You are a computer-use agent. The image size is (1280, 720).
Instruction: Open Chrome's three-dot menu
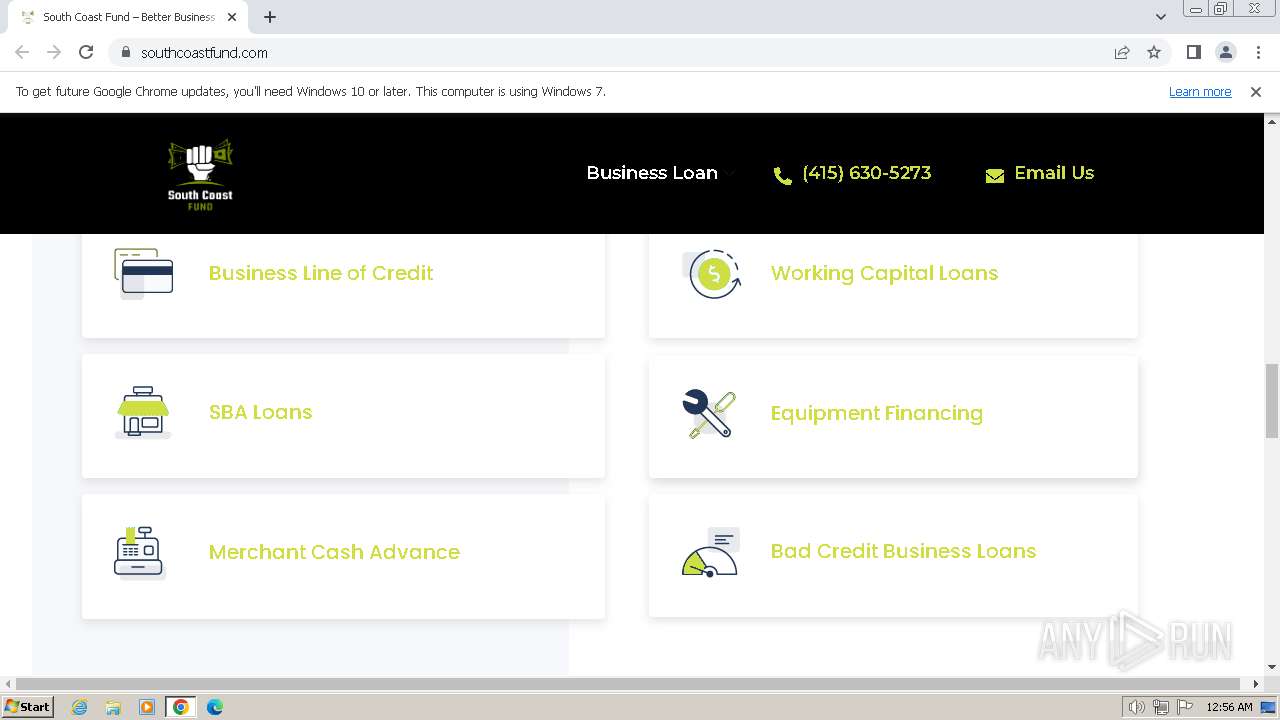tap(1258, 52)
